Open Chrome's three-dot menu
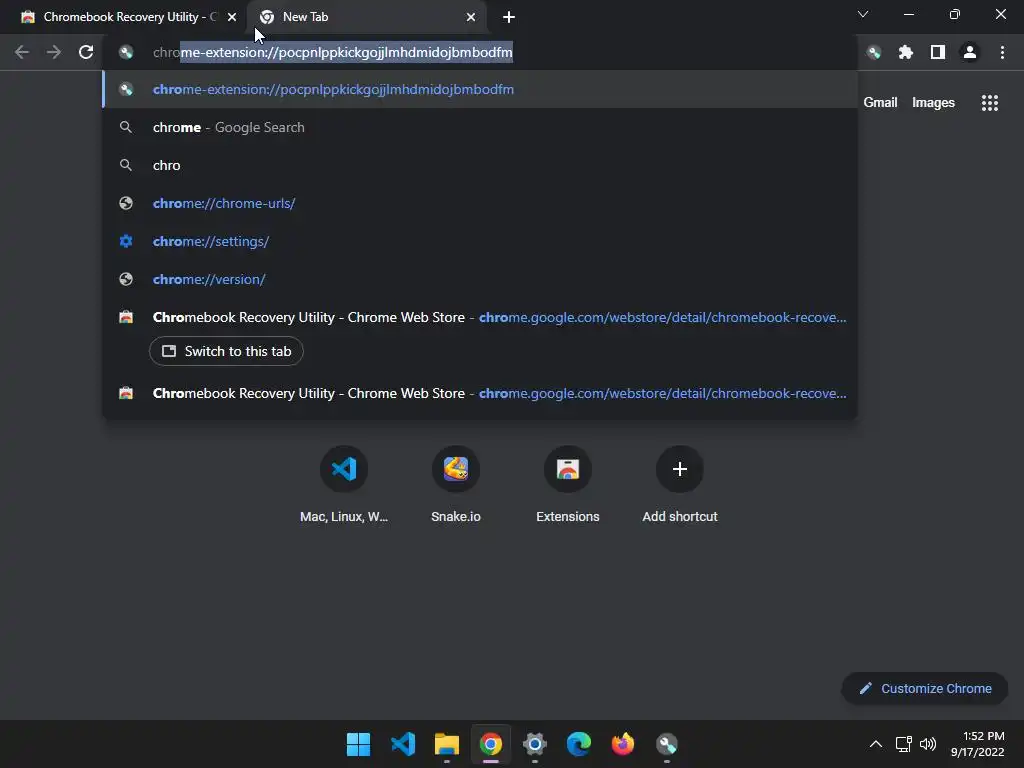1024x768 pixels. click(1002, 52)
